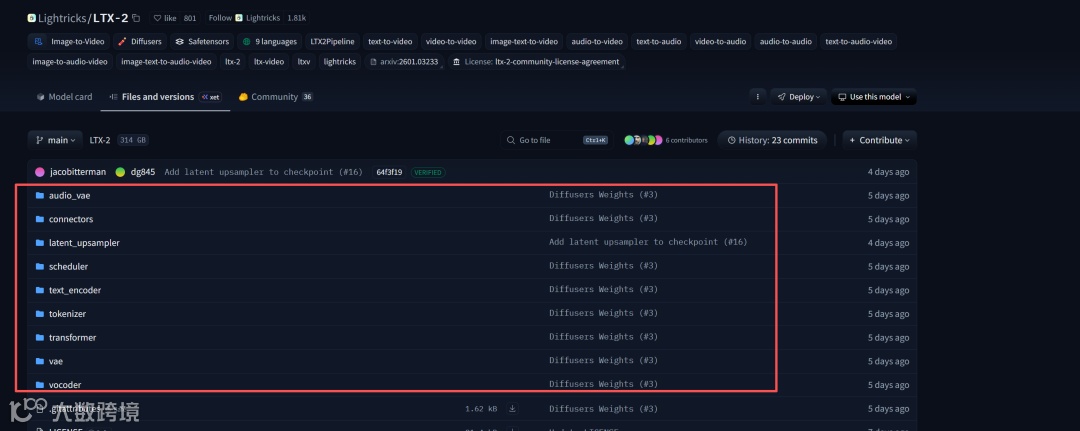Select the ltx-video tag
The width and height of the screenshot is (1080, 431).
(269, 62)
